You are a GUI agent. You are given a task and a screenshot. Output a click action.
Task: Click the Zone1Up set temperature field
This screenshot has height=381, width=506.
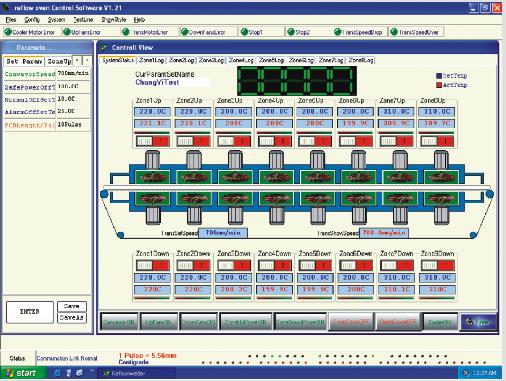152,112
